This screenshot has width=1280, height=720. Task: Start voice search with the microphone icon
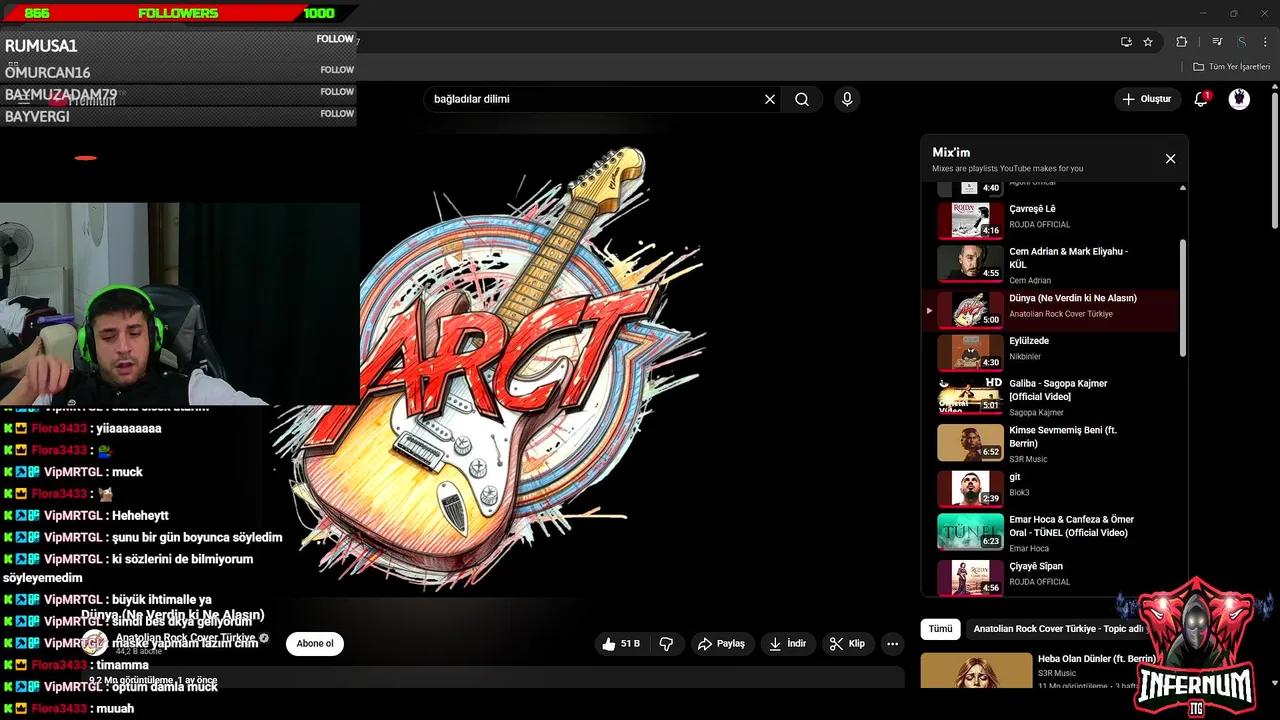click(847, 99)
